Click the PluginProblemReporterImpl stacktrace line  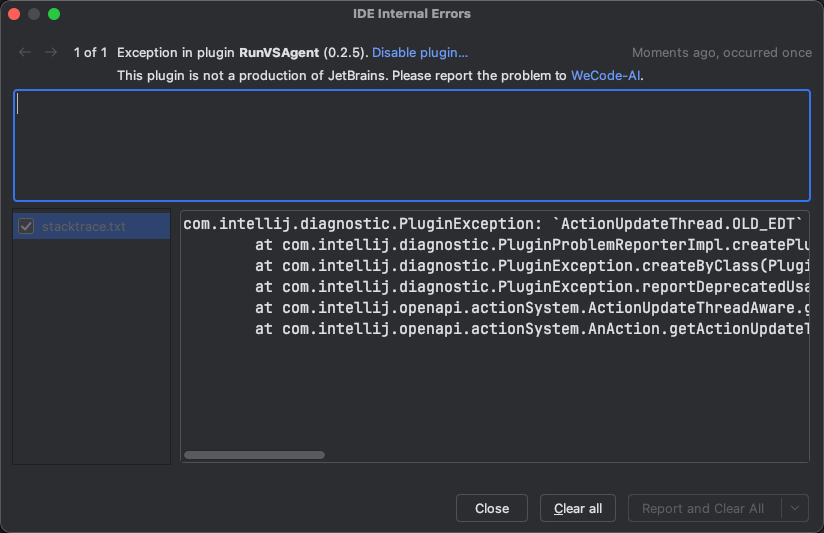click(x=532, y=245)
